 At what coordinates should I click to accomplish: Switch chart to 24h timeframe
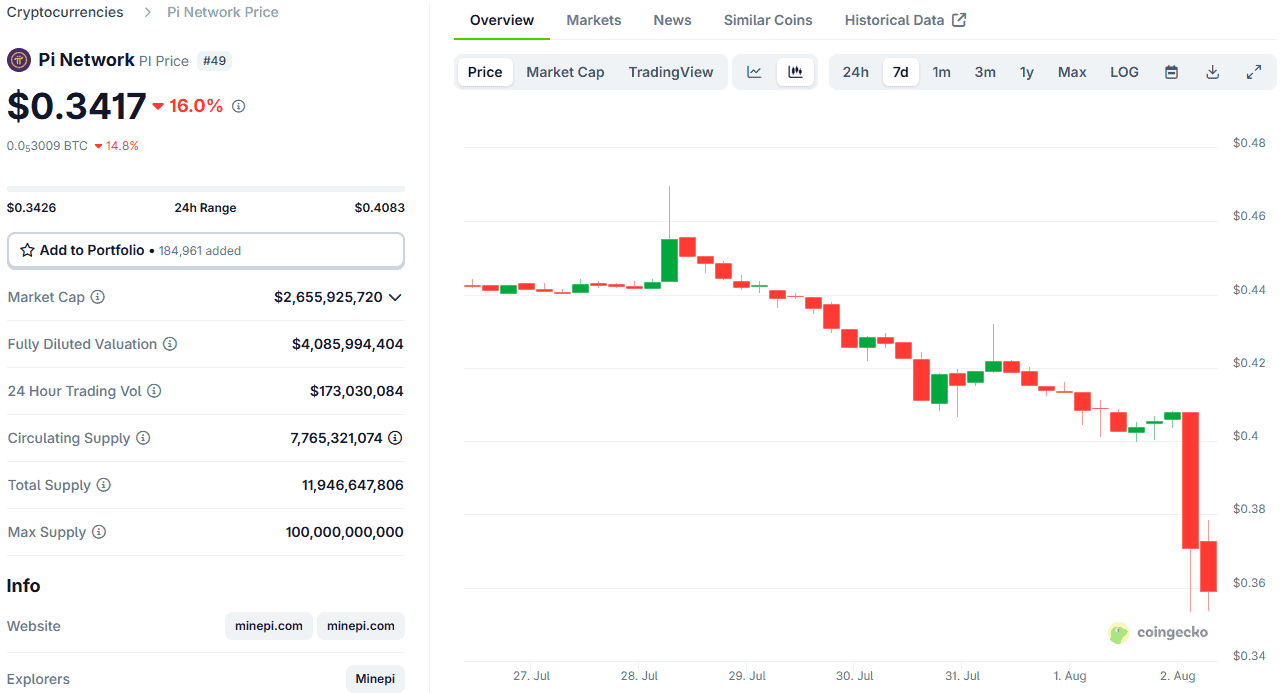[x=855, y=71]
